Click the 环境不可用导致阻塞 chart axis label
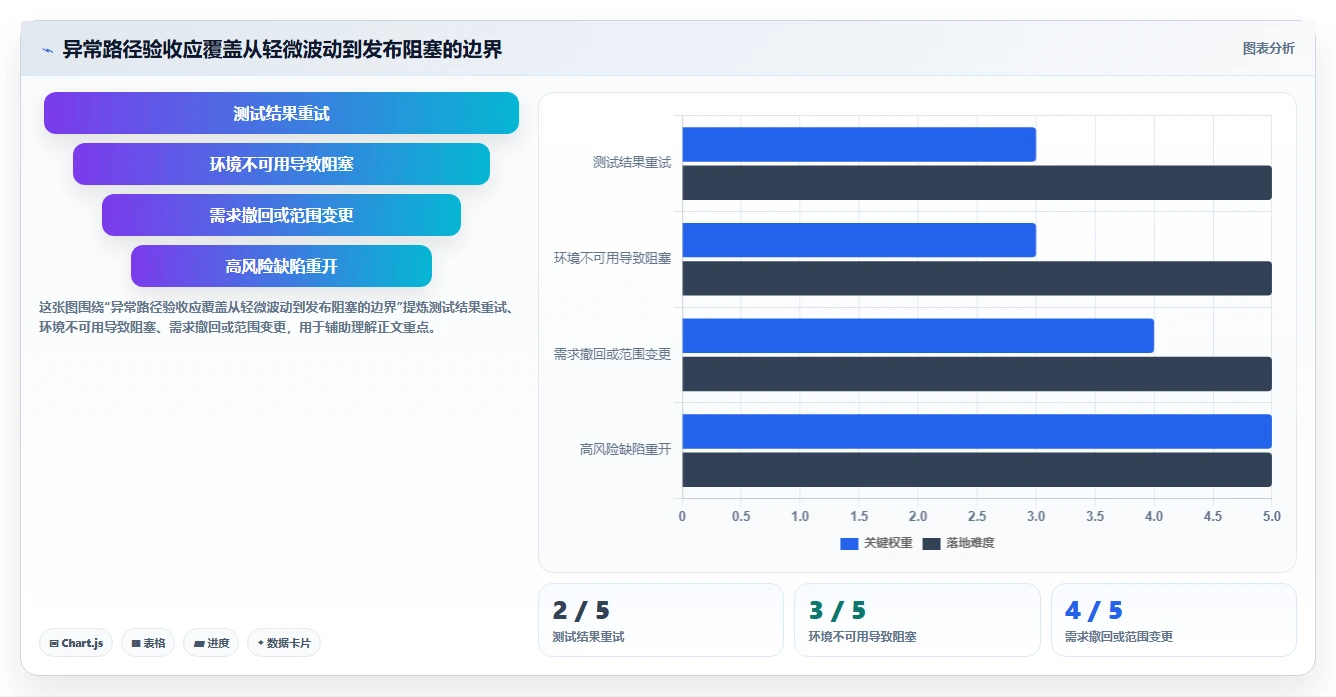 [613, 258]
